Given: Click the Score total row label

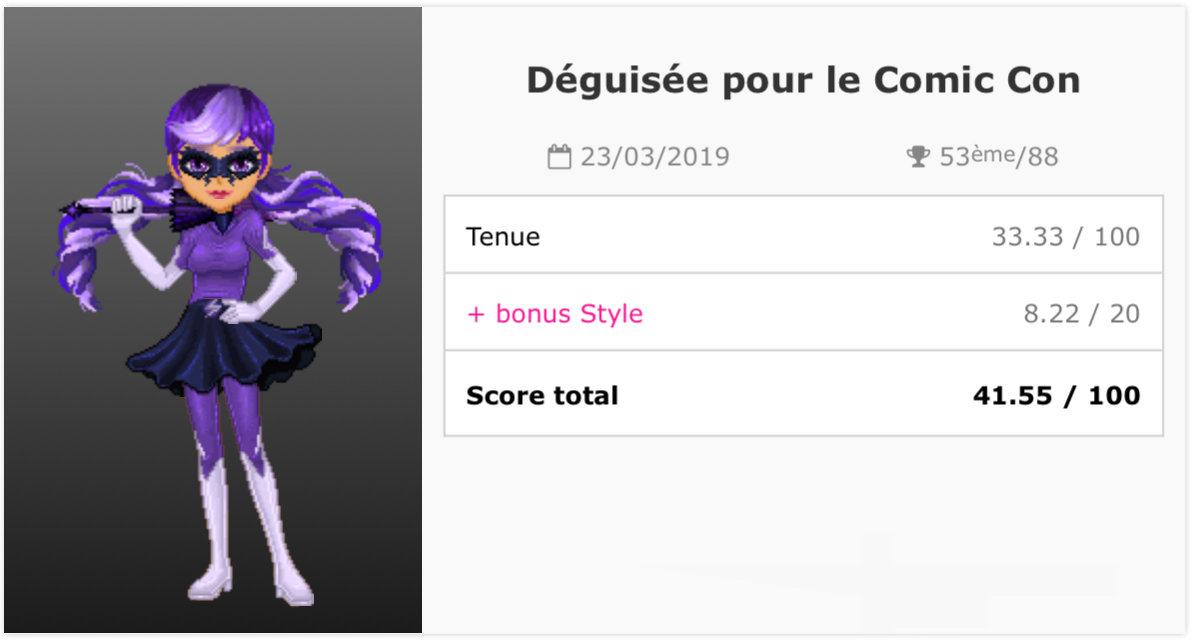Looking at the screenshot, I should click(542, 395).
